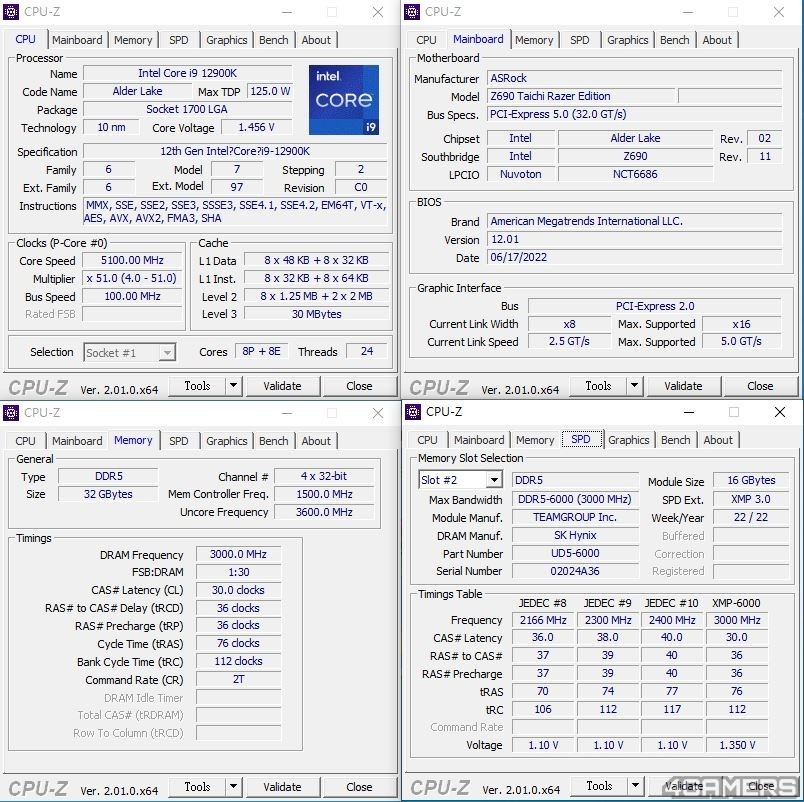
Task: Click the CPU-Z title bar icon in the Processor window
Action: (x=11, y=12)
